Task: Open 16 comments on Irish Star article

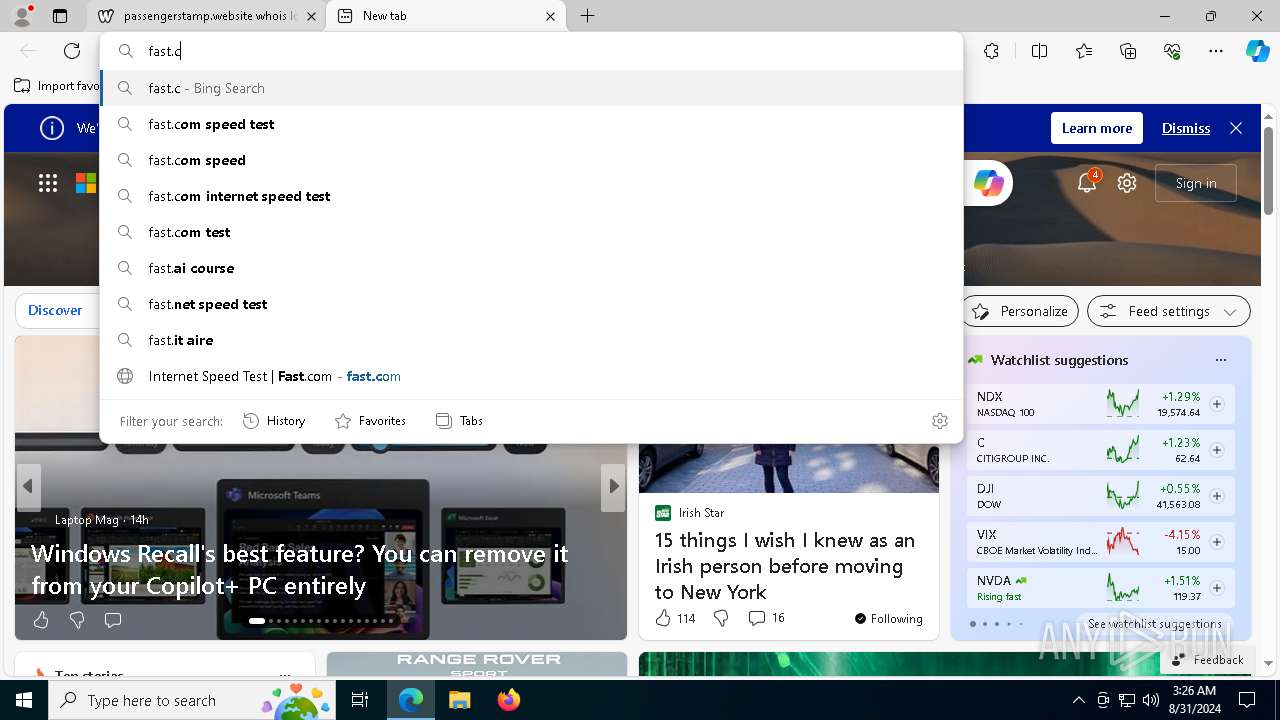Action: [x=766, y=618]
